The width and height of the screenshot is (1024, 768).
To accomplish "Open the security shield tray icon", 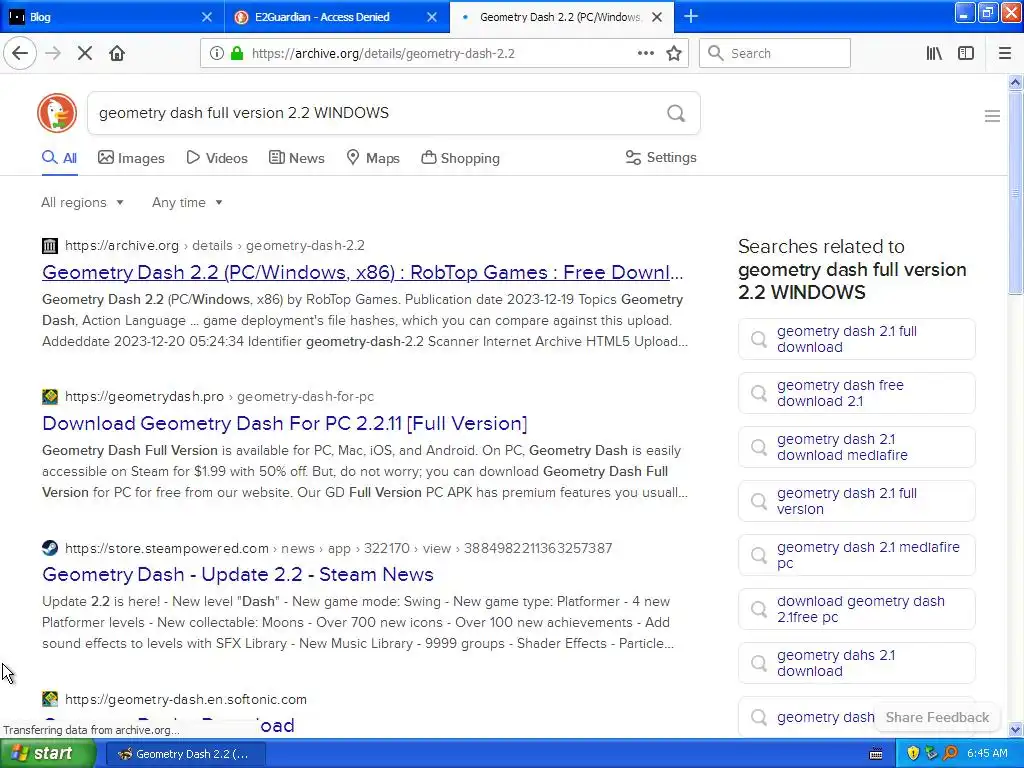I will (x=913, y=754).
